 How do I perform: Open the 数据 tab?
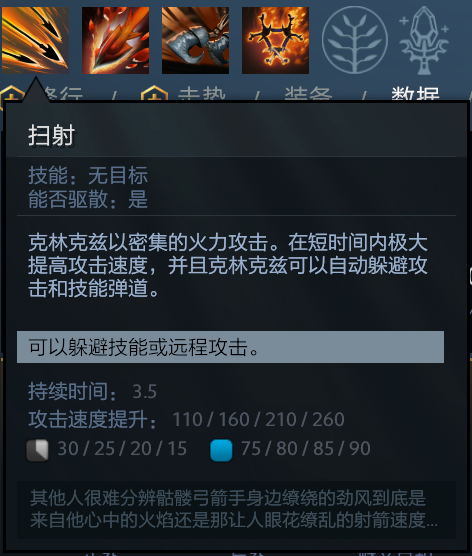[x=415, y=94]
